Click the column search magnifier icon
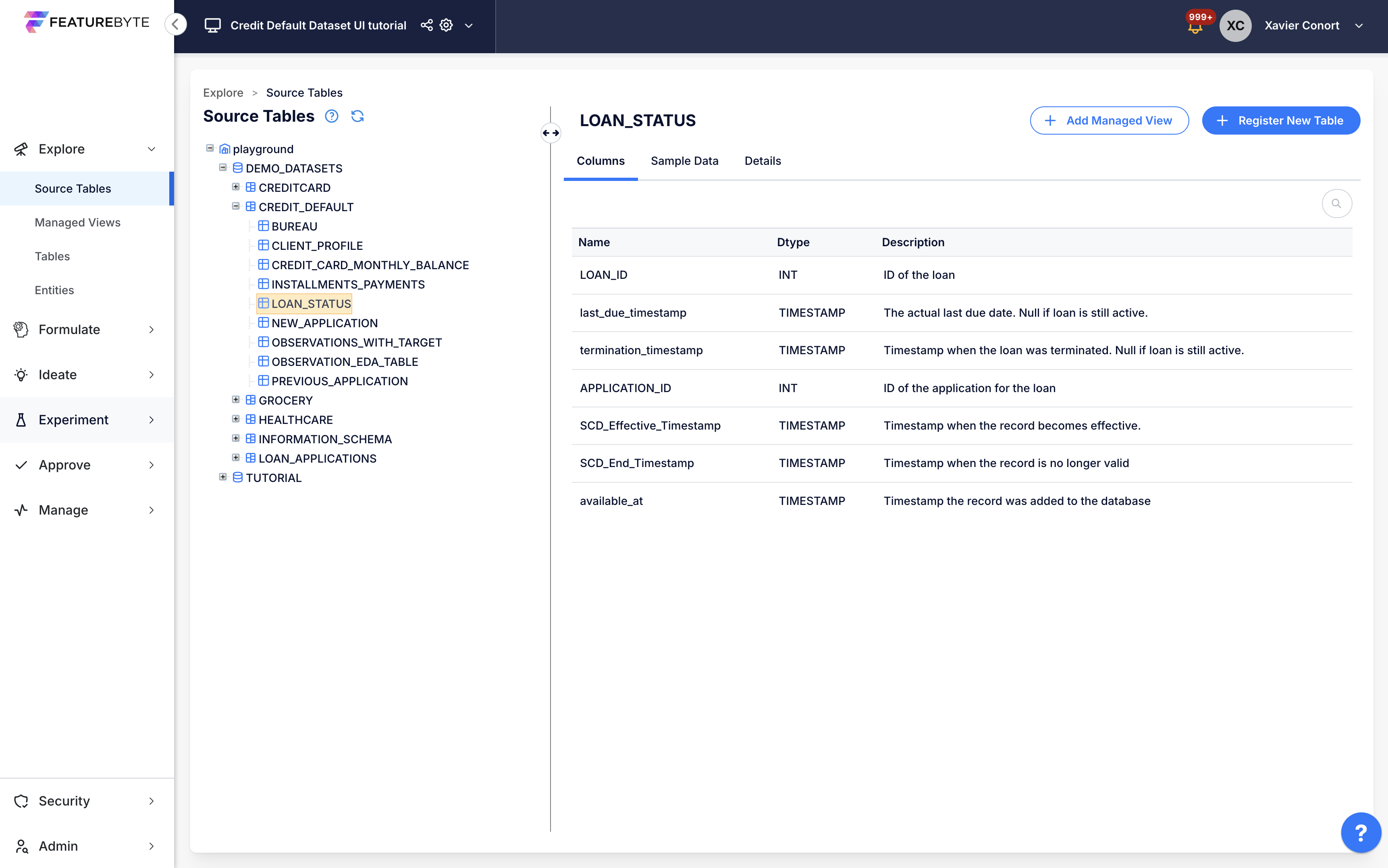This screenshot has height=868, width=1388. pyautogui.click(x=1336, y=204)
